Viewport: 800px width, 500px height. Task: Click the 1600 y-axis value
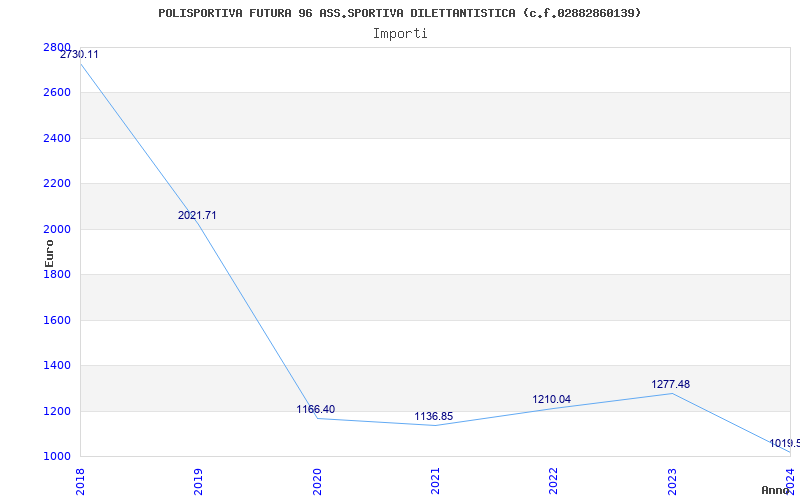click(x=57, y=320)
